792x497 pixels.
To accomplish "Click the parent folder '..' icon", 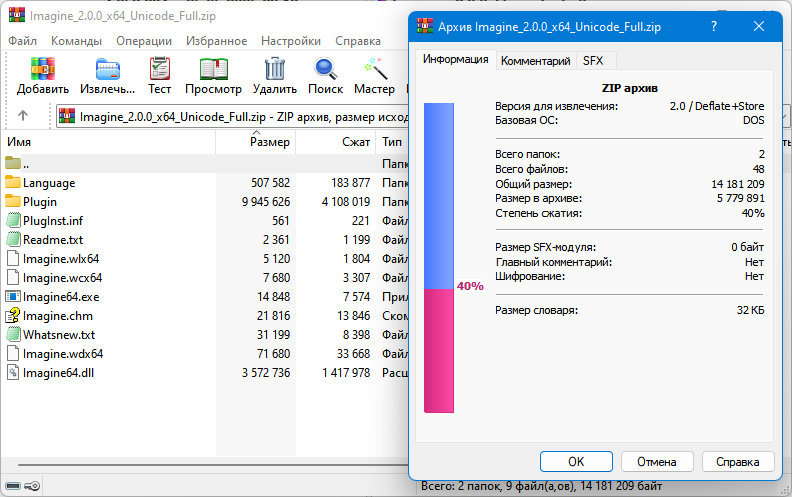I will click(x=13, y=163).
